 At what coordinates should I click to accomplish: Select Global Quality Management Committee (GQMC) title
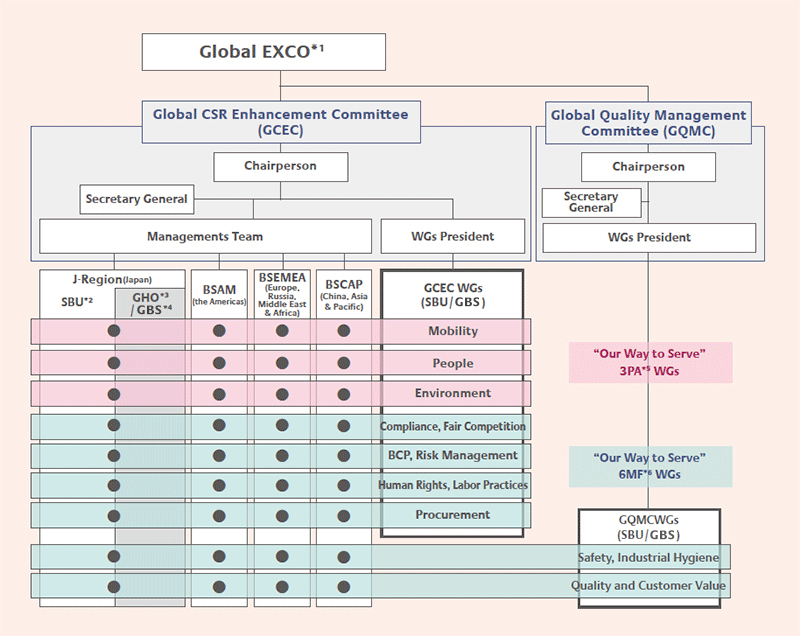coord(648,123)
